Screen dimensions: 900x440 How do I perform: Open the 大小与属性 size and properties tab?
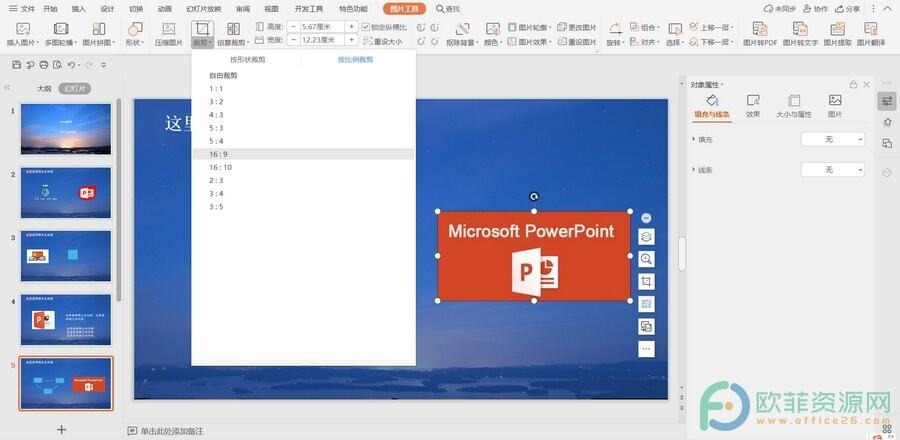[x=794, y=107]
